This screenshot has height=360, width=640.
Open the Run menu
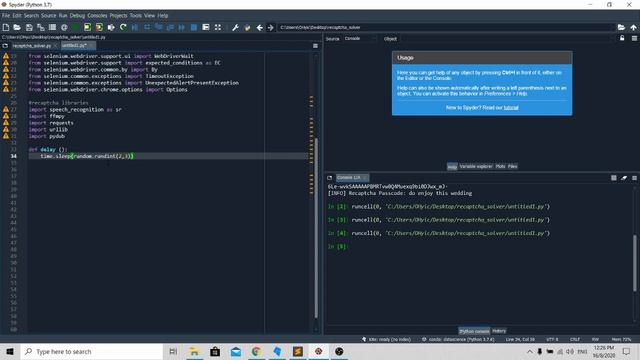click(x=63, y=16)
